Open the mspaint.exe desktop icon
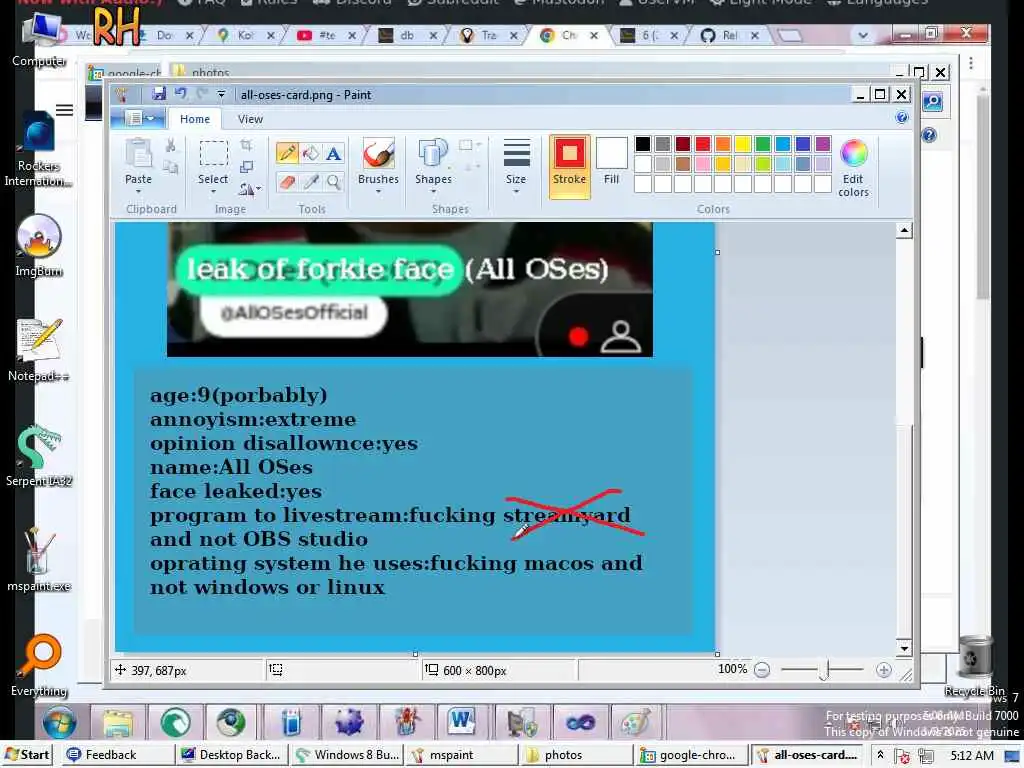 (x=39, y=560)
